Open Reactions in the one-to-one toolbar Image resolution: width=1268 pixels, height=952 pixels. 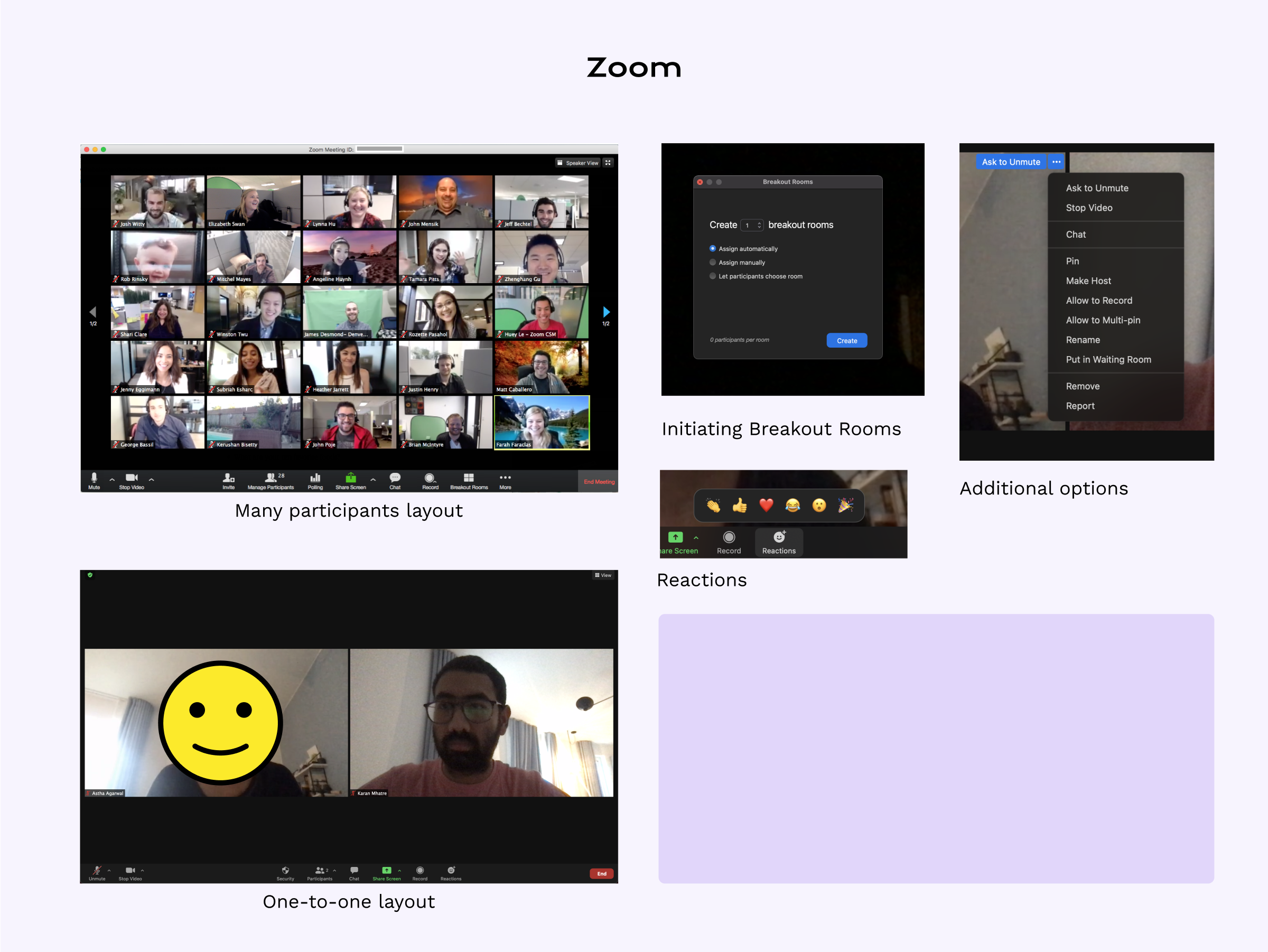pos(451,873)
